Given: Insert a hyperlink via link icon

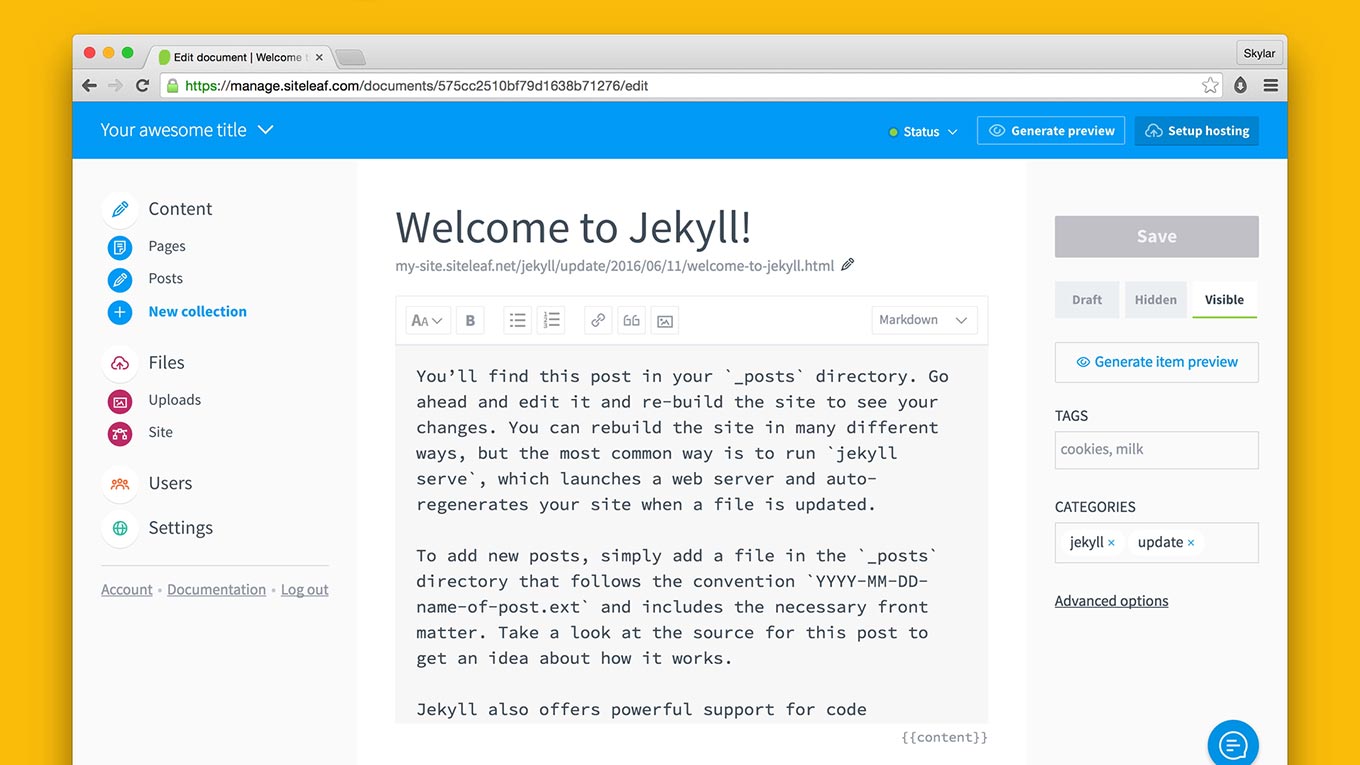Looking at the screenshot, I should point(598,320).
